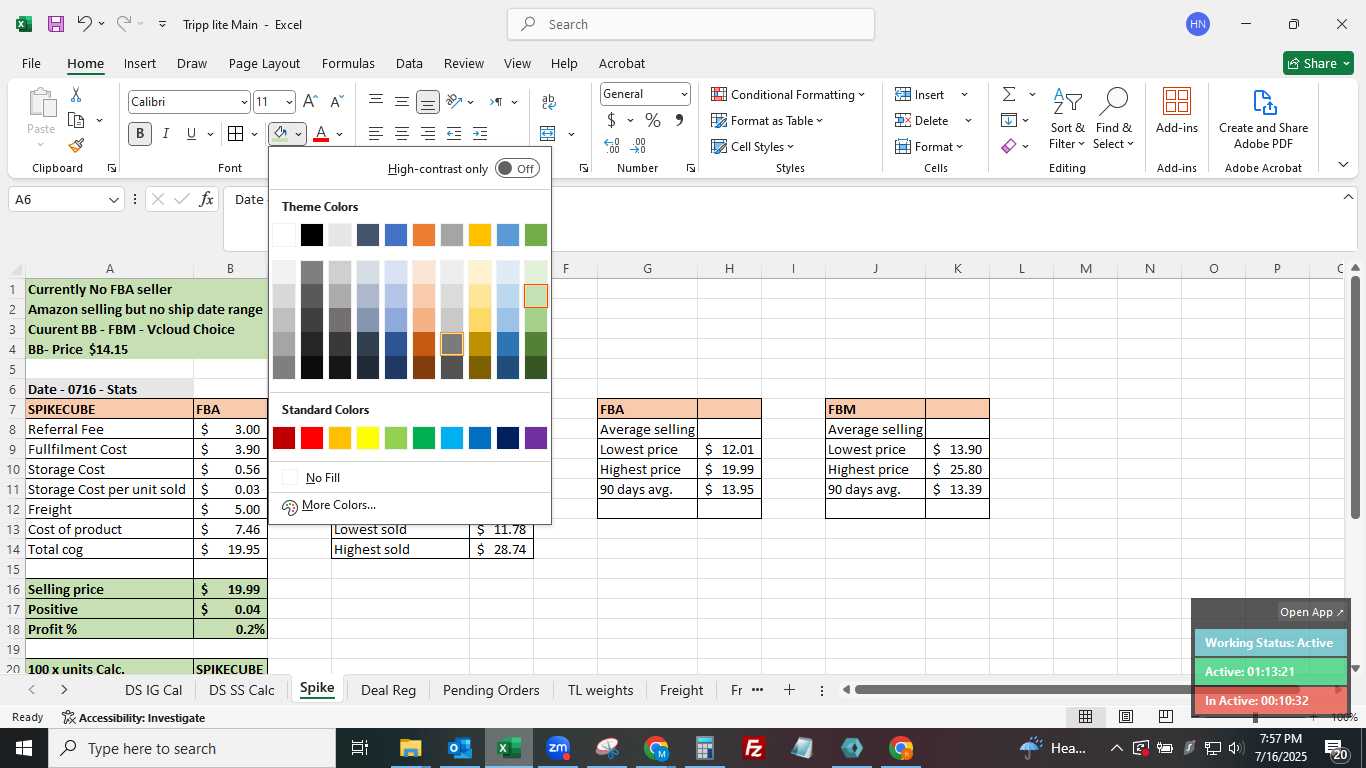Screen dimensions: 1366x768
Task: Open the Find & Select dropdown
Action: tap(1114, 119)
